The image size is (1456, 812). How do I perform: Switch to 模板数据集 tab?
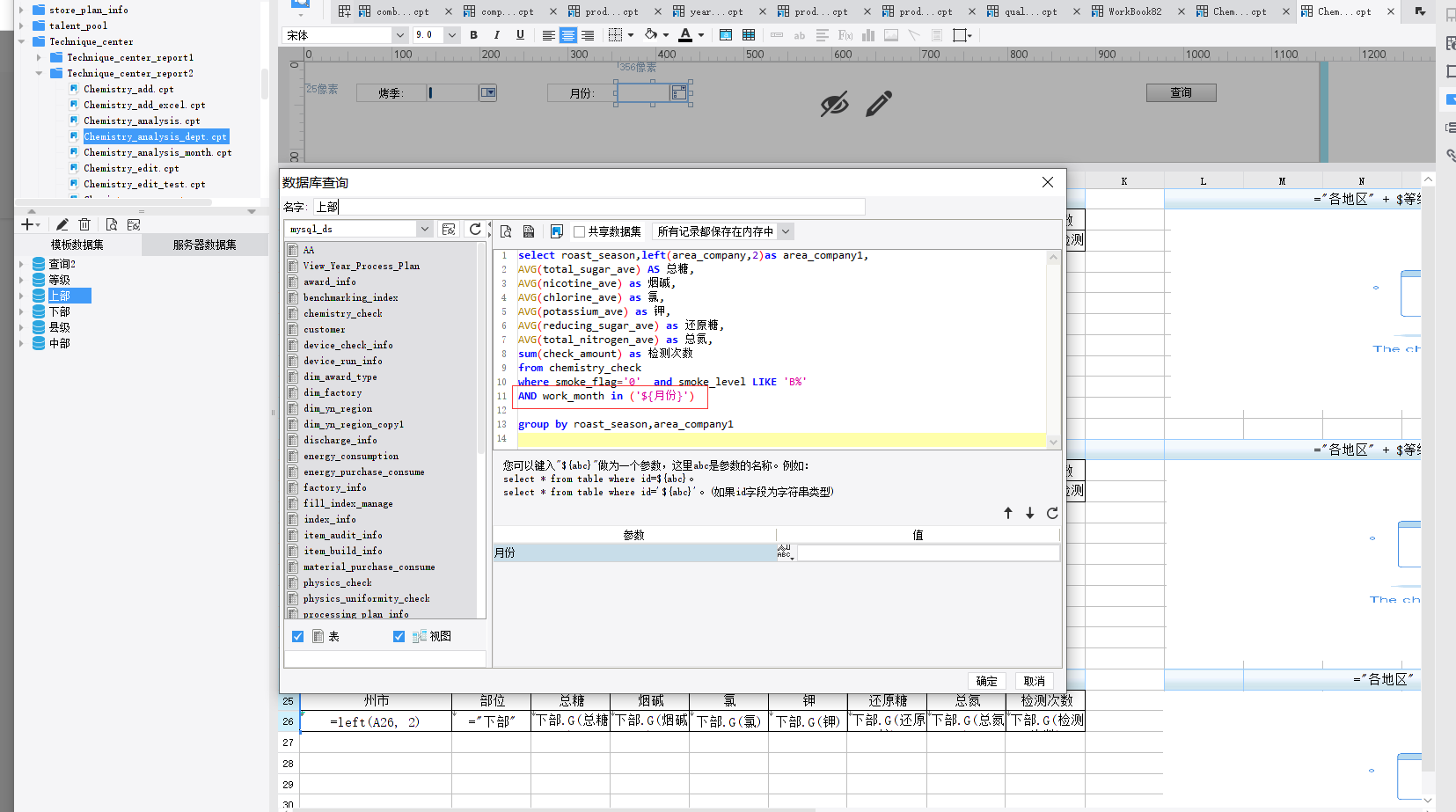pyautogui.click(x=77, y=245)
